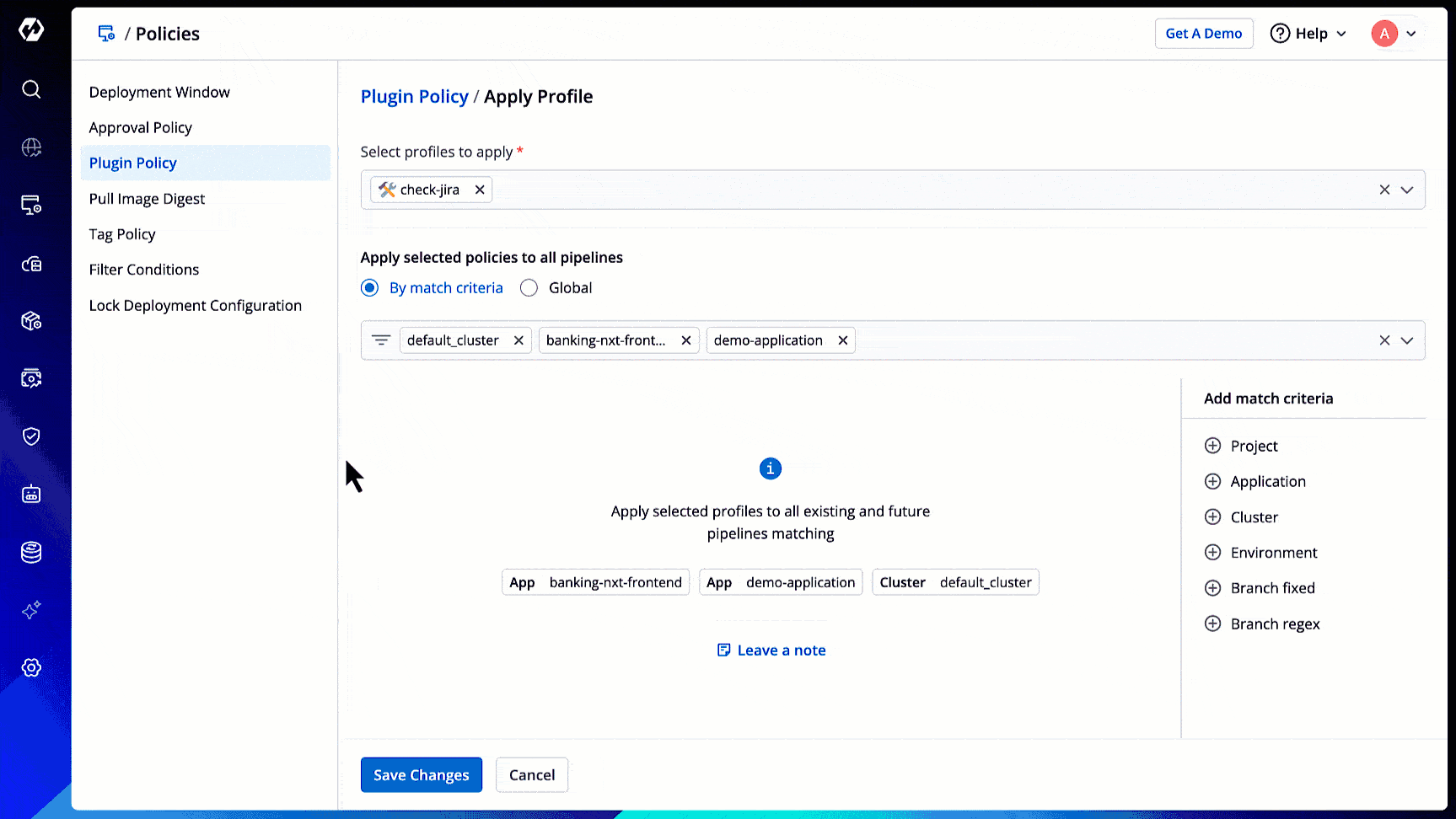1456x819 pixels.
Task: Open Deployment Window policy section
Action: pyautogui.click(x=159, y=92)
